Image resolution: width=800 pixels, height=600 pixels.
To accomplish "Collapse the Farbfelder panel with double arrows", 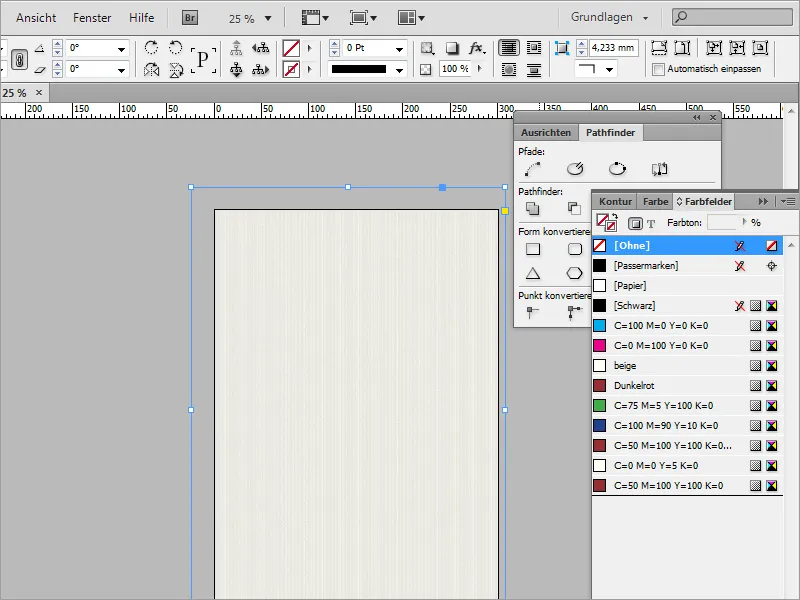I will 763,201.
